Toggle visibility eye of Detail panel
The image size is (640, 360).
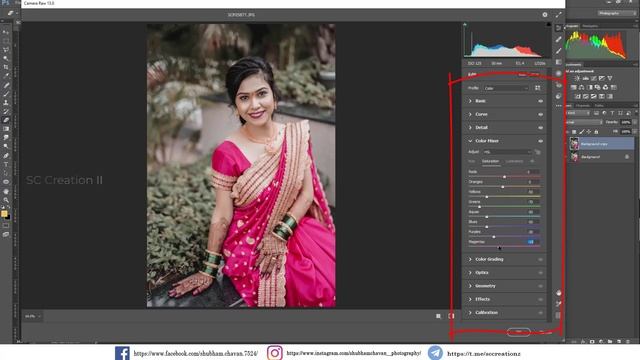(x=540, y=128)
